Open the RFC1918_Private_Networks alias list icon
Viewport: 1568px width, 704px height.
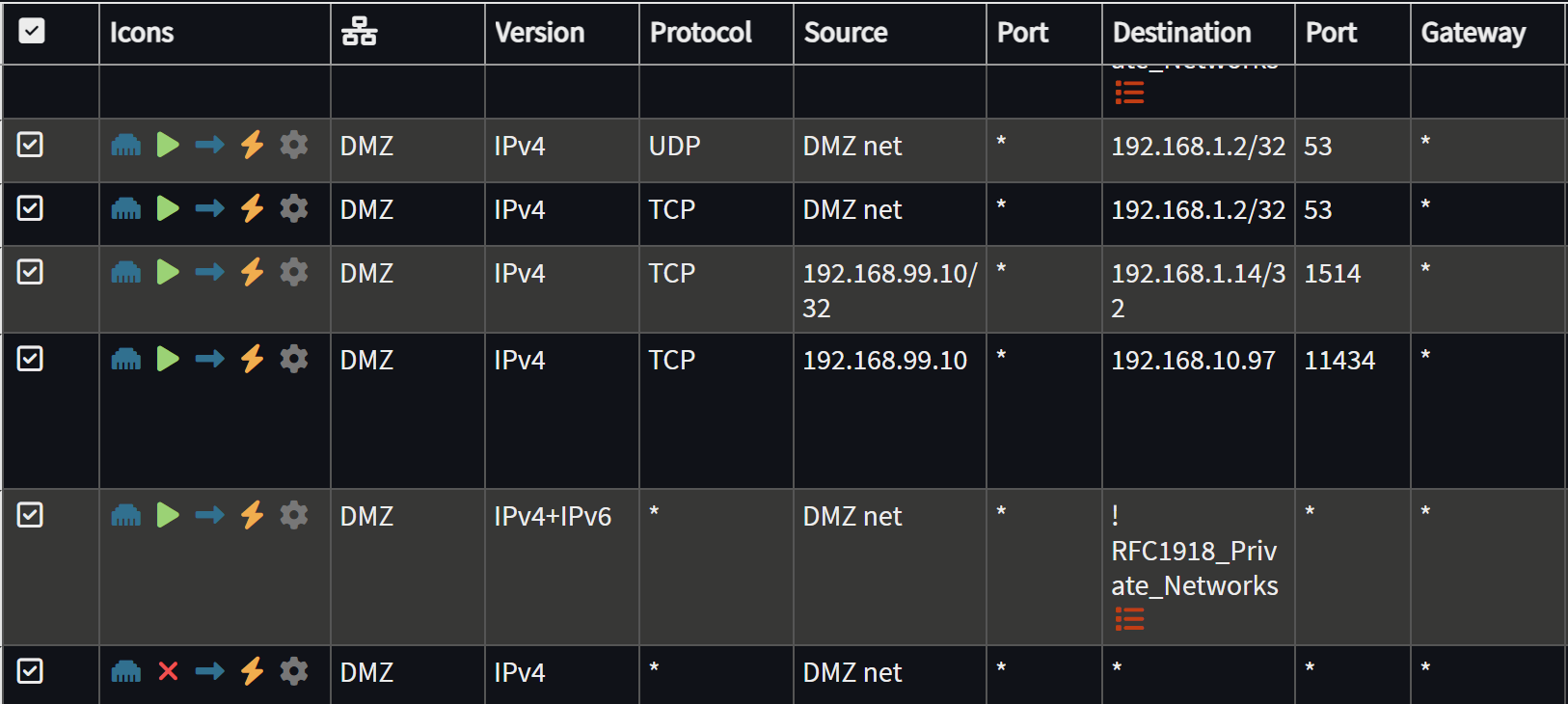point(1128,620)
